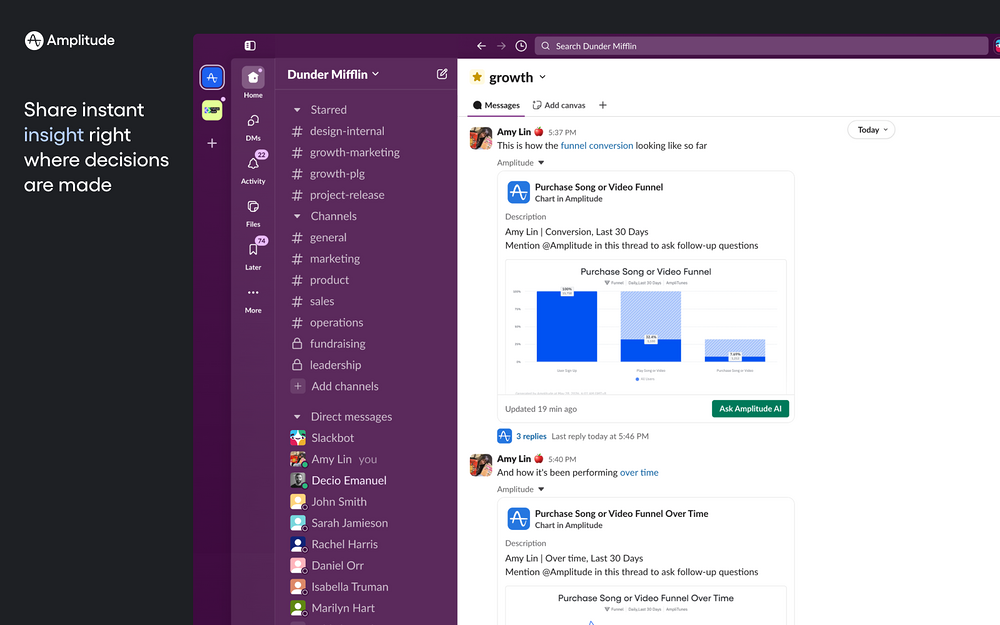1000x625 pixels.
Task: Add a new tab with plus
Action: click(603, 105)
